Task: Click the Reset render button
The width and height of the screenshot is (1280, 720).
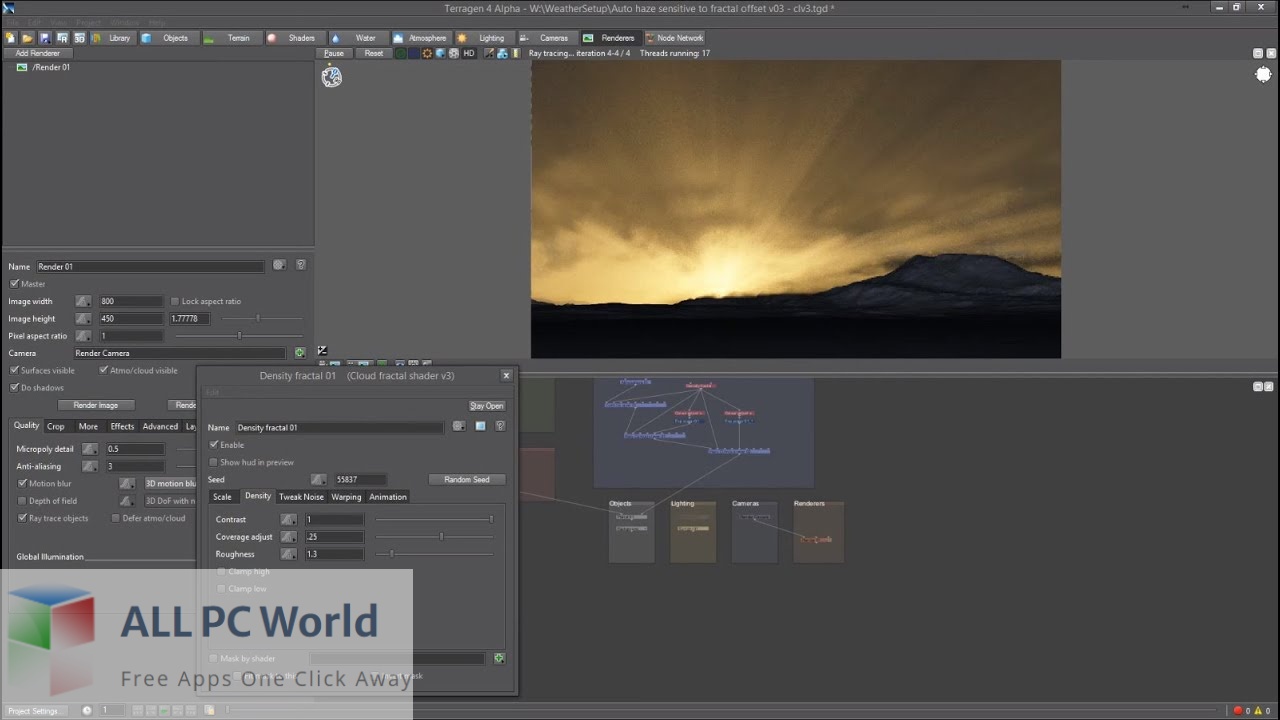Action: (373, 53)
